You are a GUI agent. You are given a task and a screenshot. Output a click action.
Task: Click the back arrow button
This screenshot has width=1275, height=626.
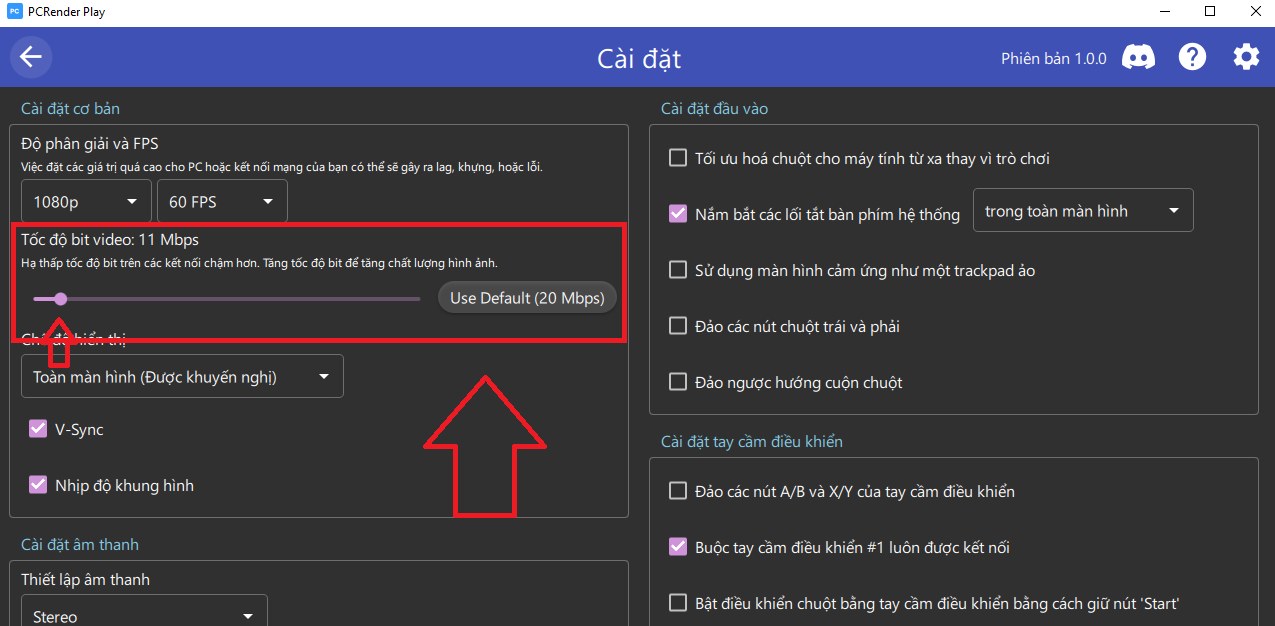pos(31,57)
